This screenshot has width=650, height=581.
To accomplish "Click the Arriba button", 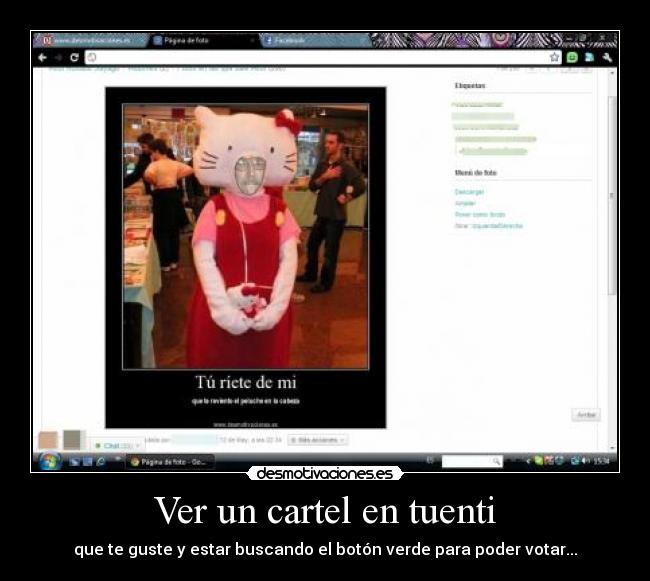I will pyautogui.click(x=586, y=415).
